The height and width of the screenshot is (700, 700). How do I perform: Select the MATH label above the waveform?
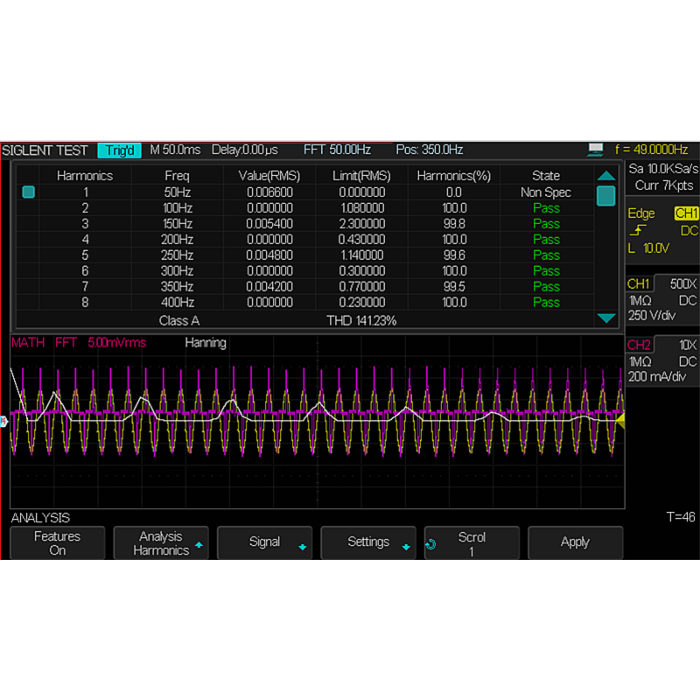pos(27,343)
